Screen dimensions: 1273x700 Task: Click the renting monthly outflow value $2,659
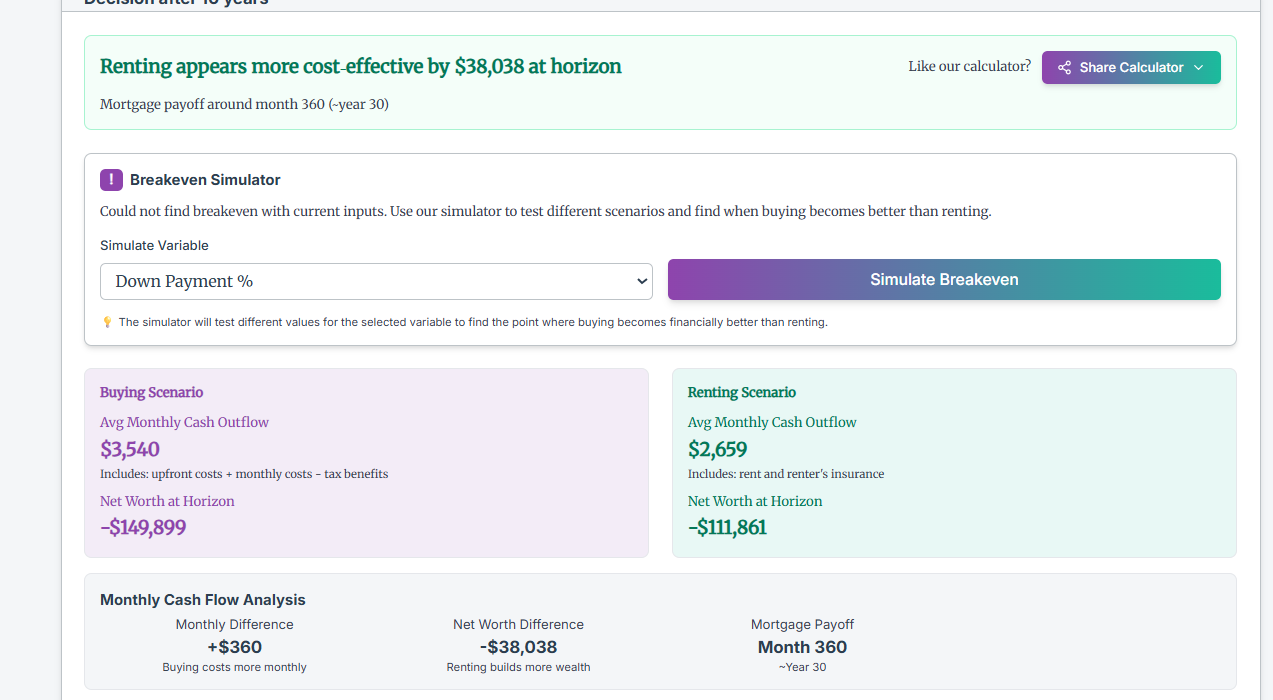tap(717, 449)
